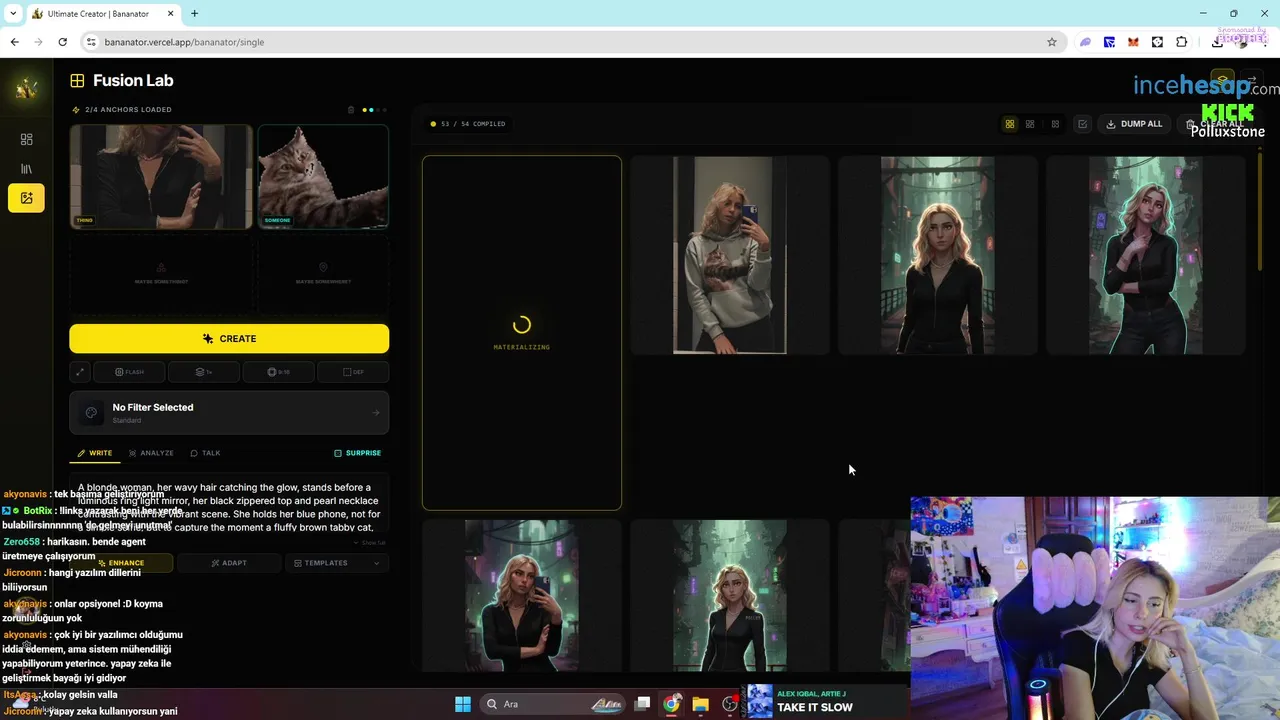Viewport: 1280px width, 720px height.
Task: Select the FLASH model option
Action: click(129, 372)
